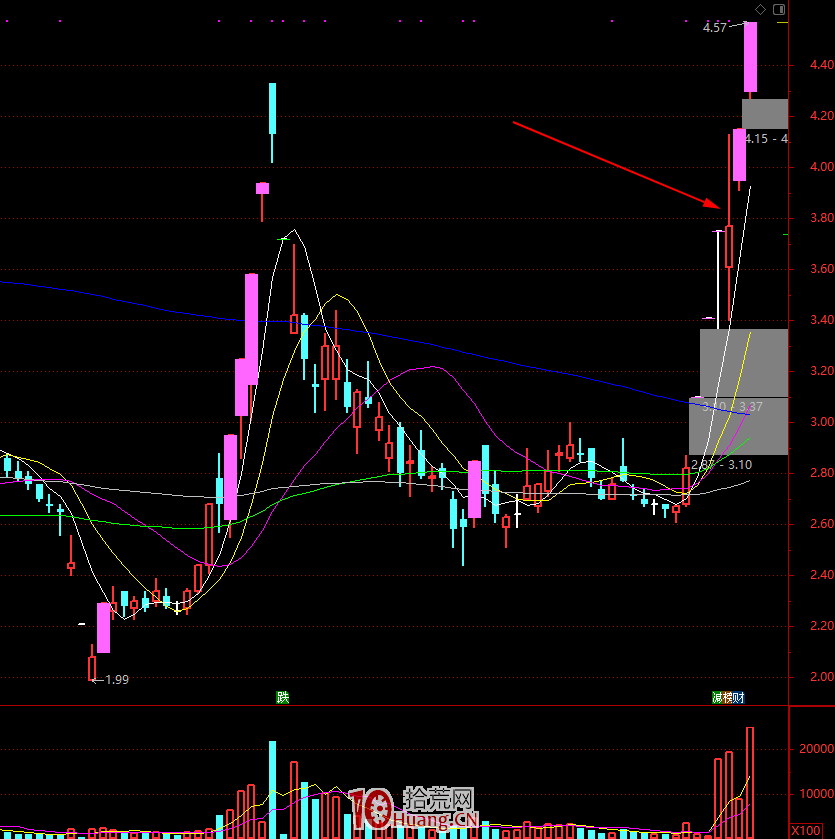The height and width of the screenshot is (839, 835).
Task: Click the 3.60 price axis label
Action: (x=822, y=269)
